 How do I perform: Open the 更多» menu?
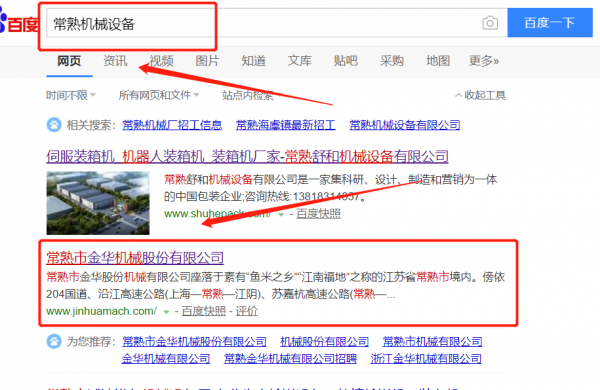point(484,60)
